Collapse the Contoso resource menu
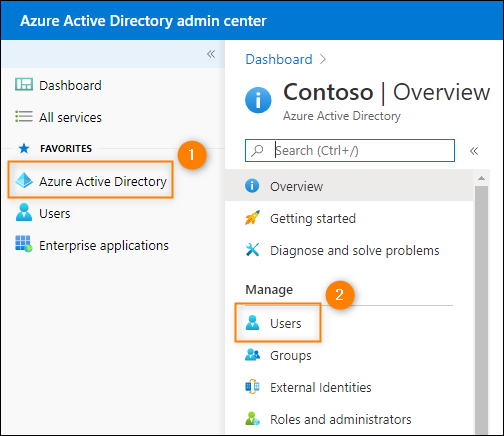Image resolution: width=504 pixels, height=436 pixels. (474, 151)
